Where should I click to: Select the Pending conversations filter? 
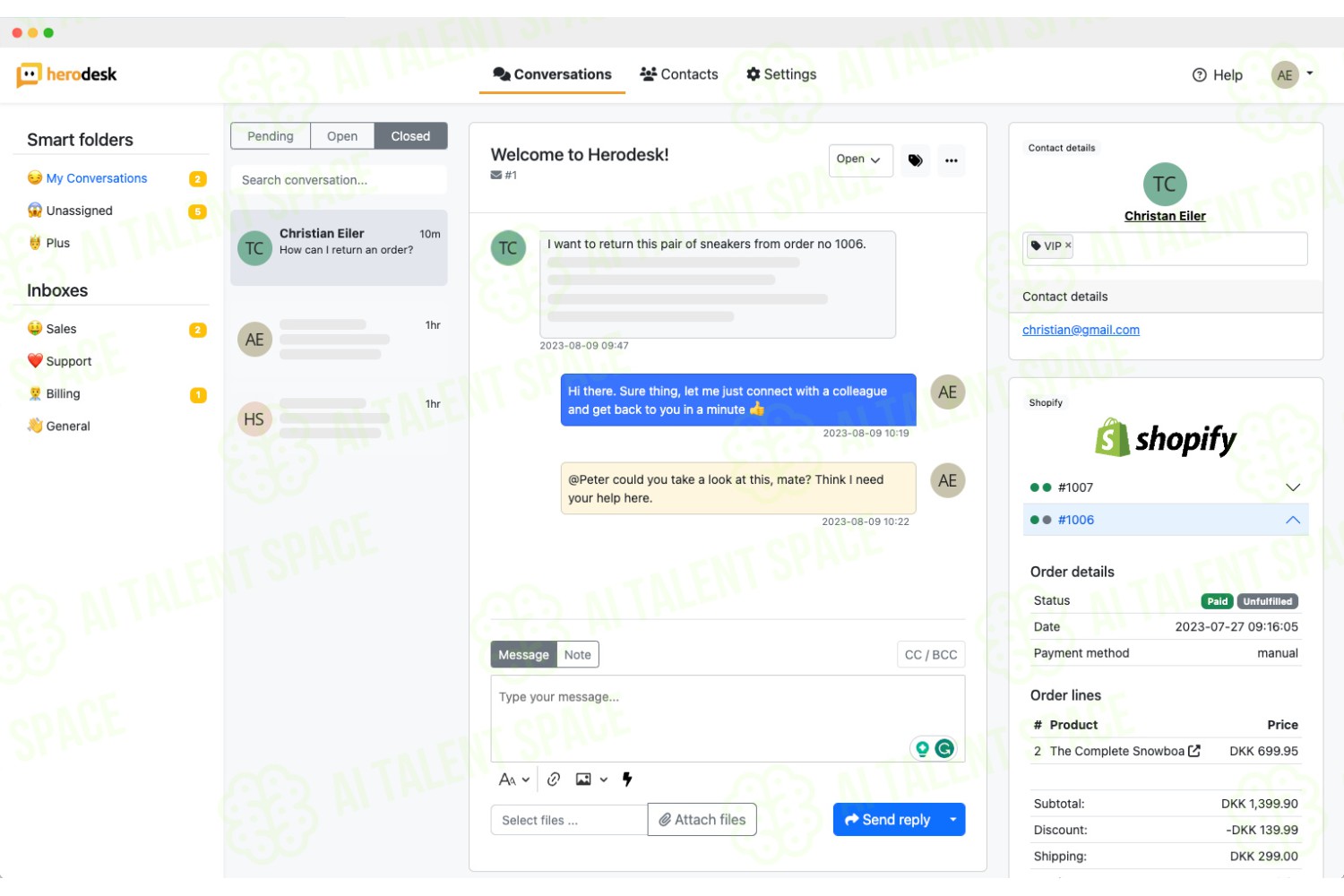(x=271, y=136)
